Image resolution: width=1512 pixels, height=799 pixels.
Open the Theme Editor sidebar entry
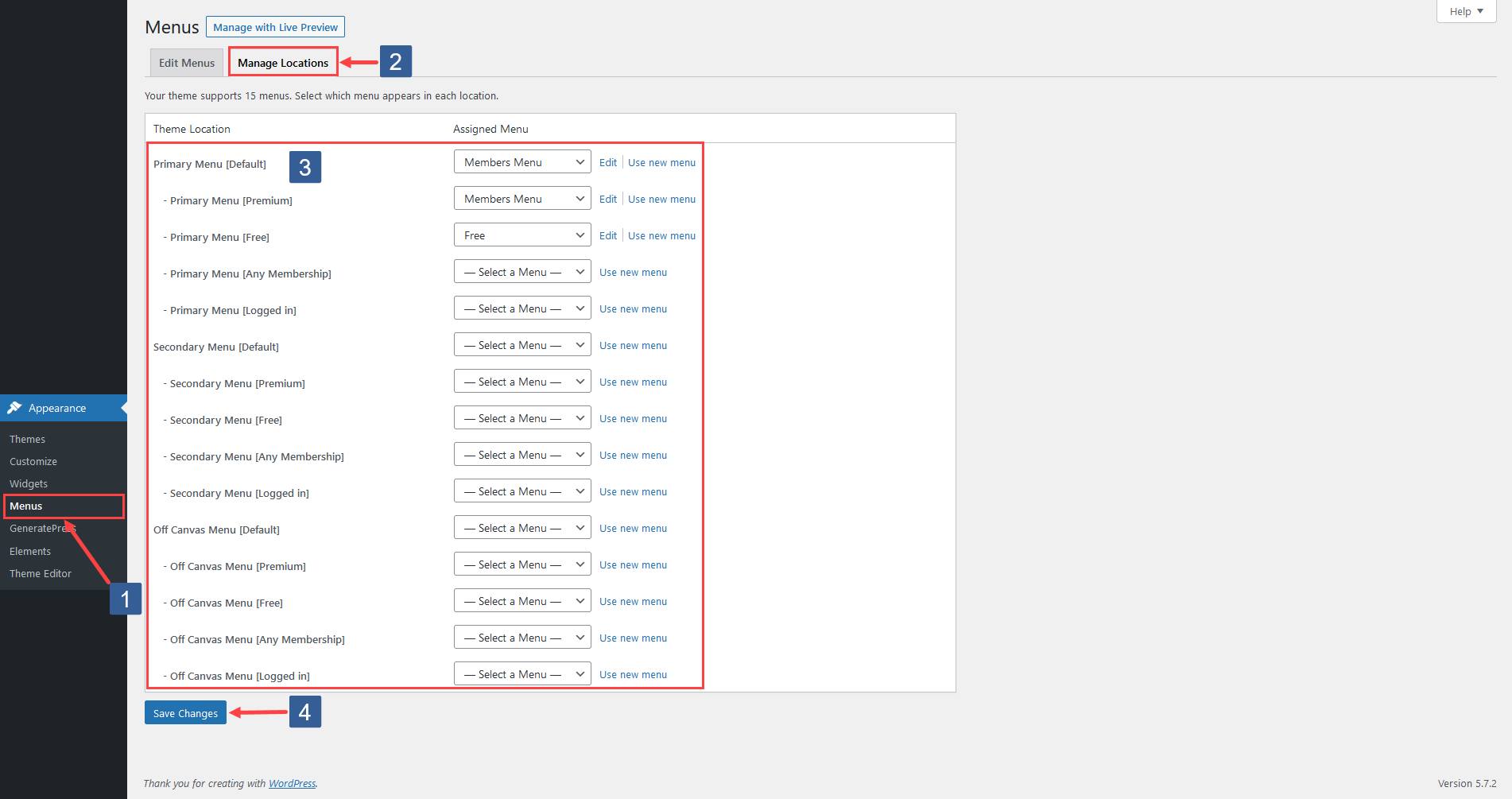click(40, 573)
